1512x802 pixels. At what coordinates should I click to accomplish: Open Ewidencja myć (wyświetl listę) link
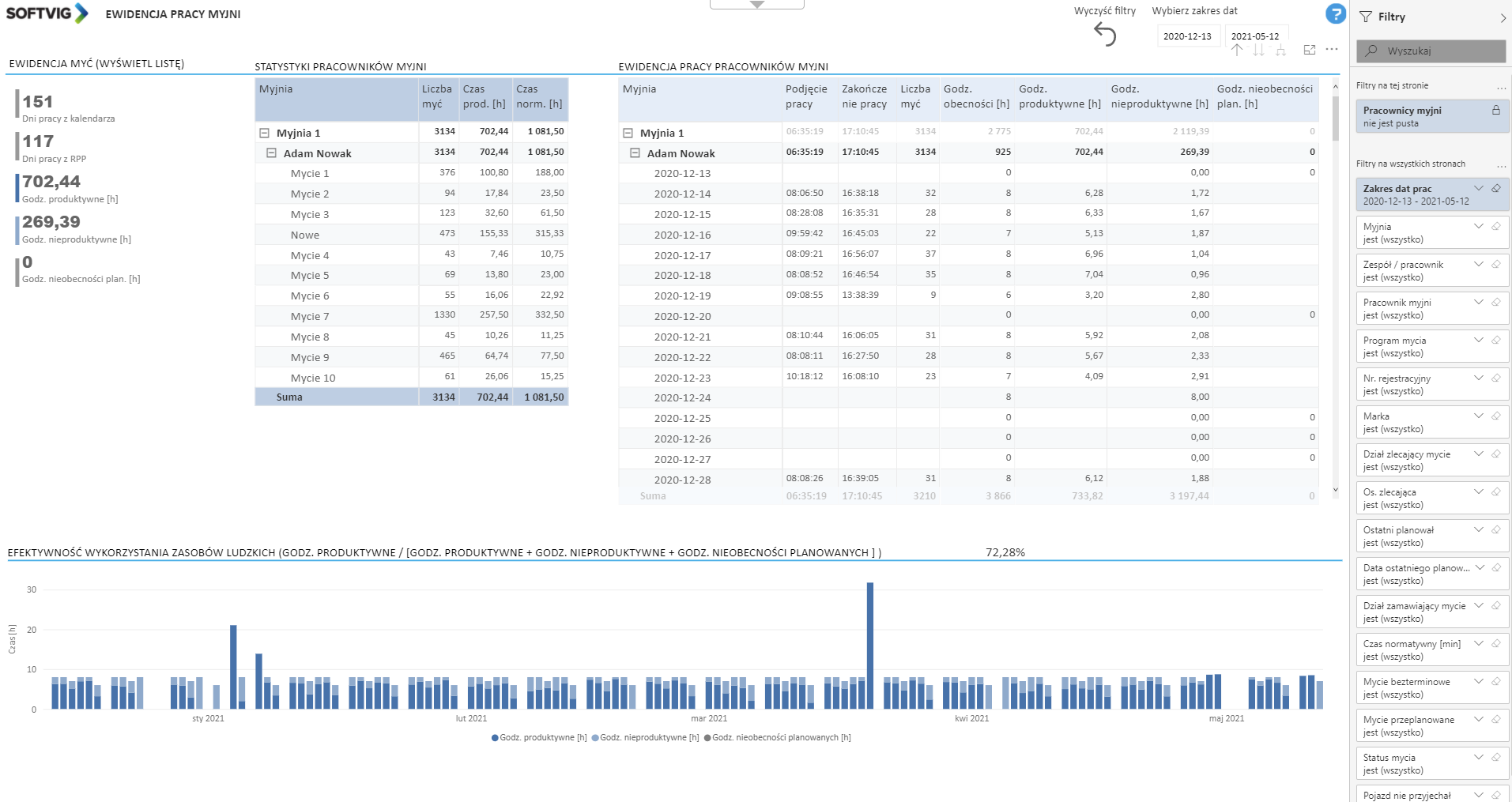(96, 64)
